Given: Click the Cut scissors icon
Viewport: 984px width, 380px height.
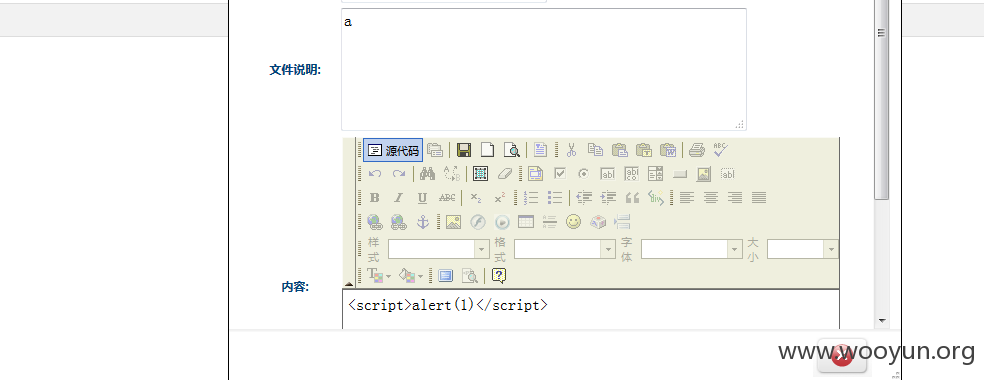Looking at the screenshot, I should (x=571, y=150).
